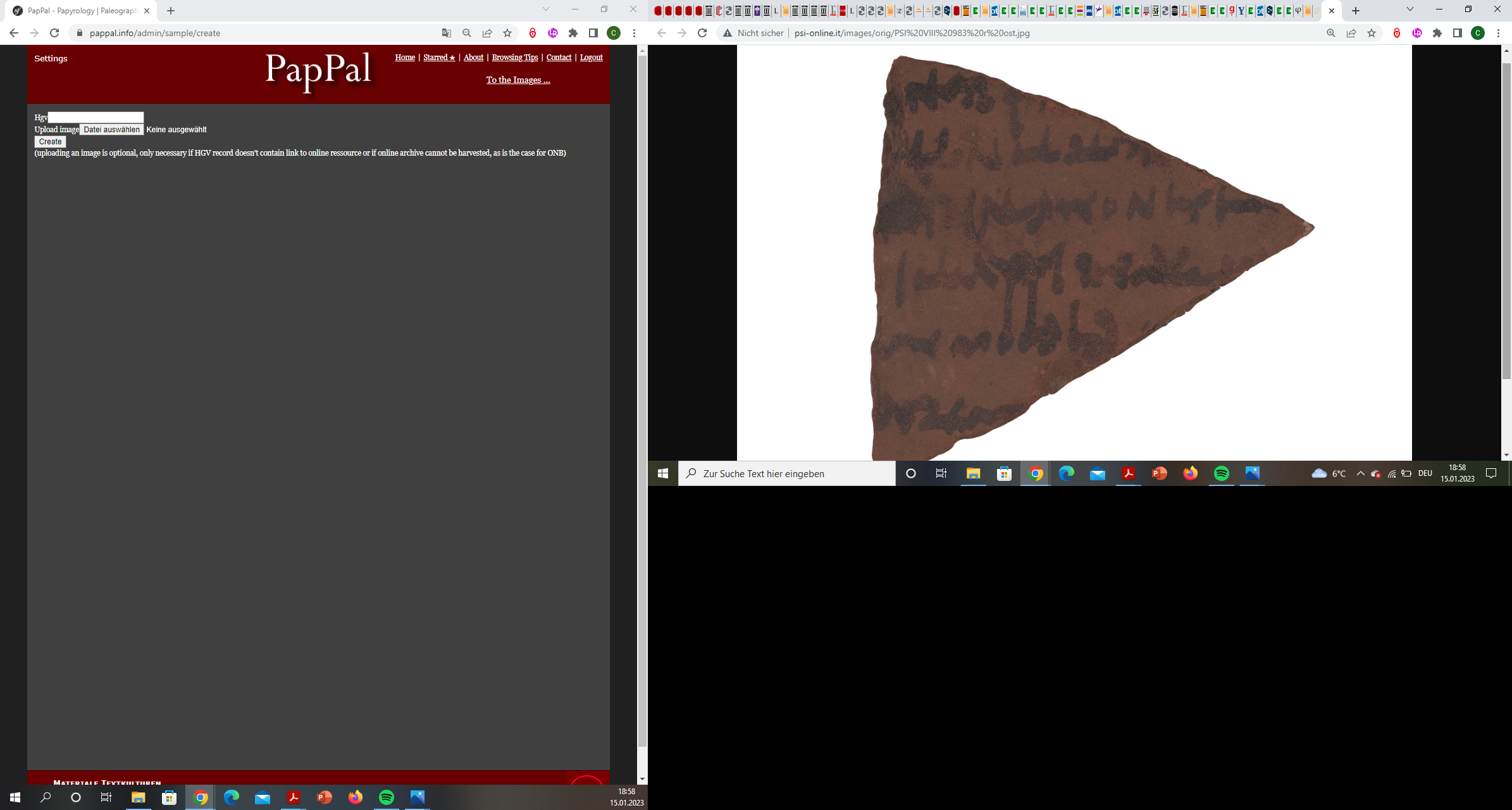
Task: Reload the pappal.info page
Action: 54,33
